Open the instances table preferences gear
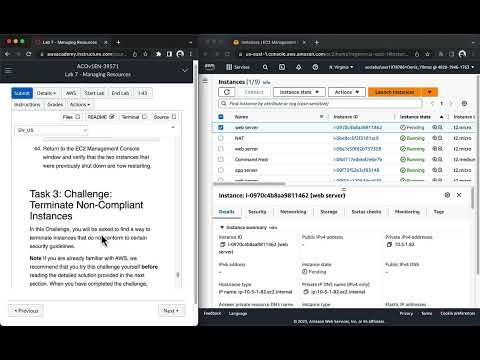Viewport: 480px width, 360px height. tap(464, 104)
